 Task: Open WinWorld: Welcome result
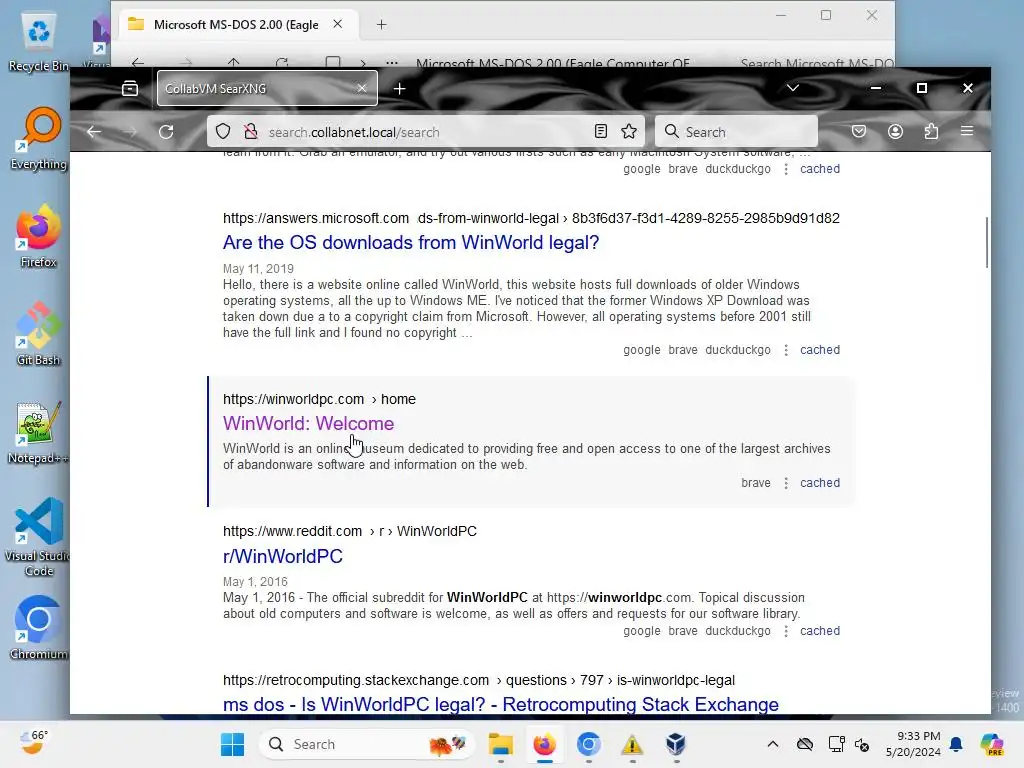point(308,423)
